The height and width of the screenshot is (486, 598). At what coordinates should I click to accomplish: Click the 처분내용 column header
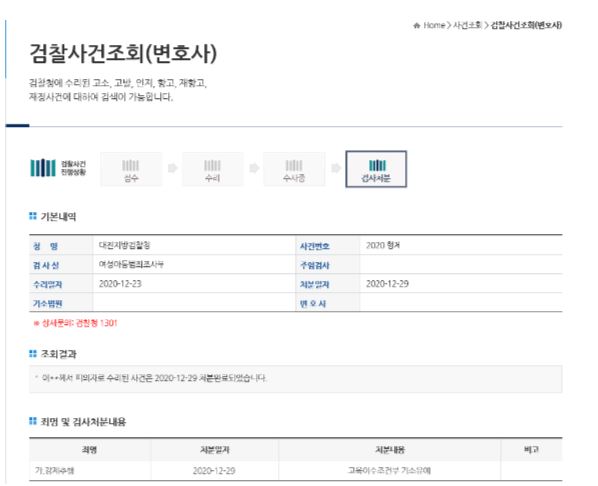390,450
